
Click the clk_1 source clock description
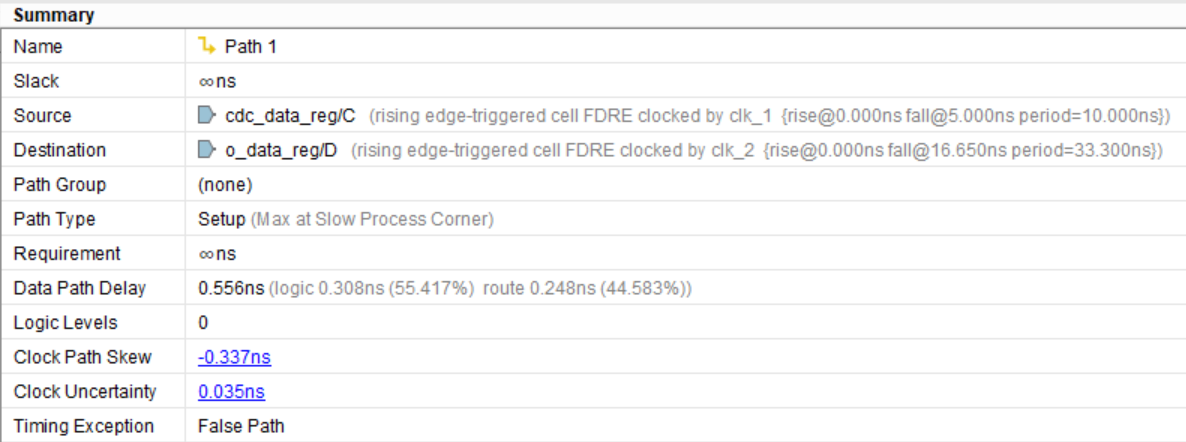[x=769, y=116]
